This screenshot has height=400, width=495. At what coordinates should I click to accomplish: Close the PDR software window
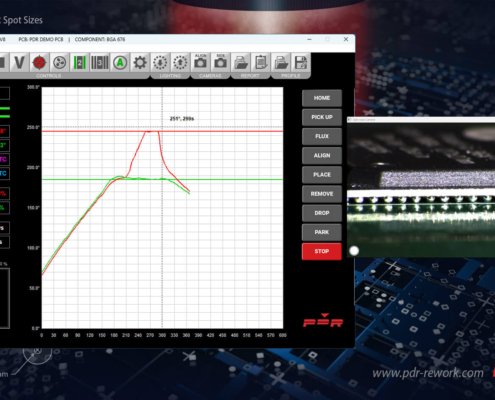pyautogui.click(x=346, y=39)
